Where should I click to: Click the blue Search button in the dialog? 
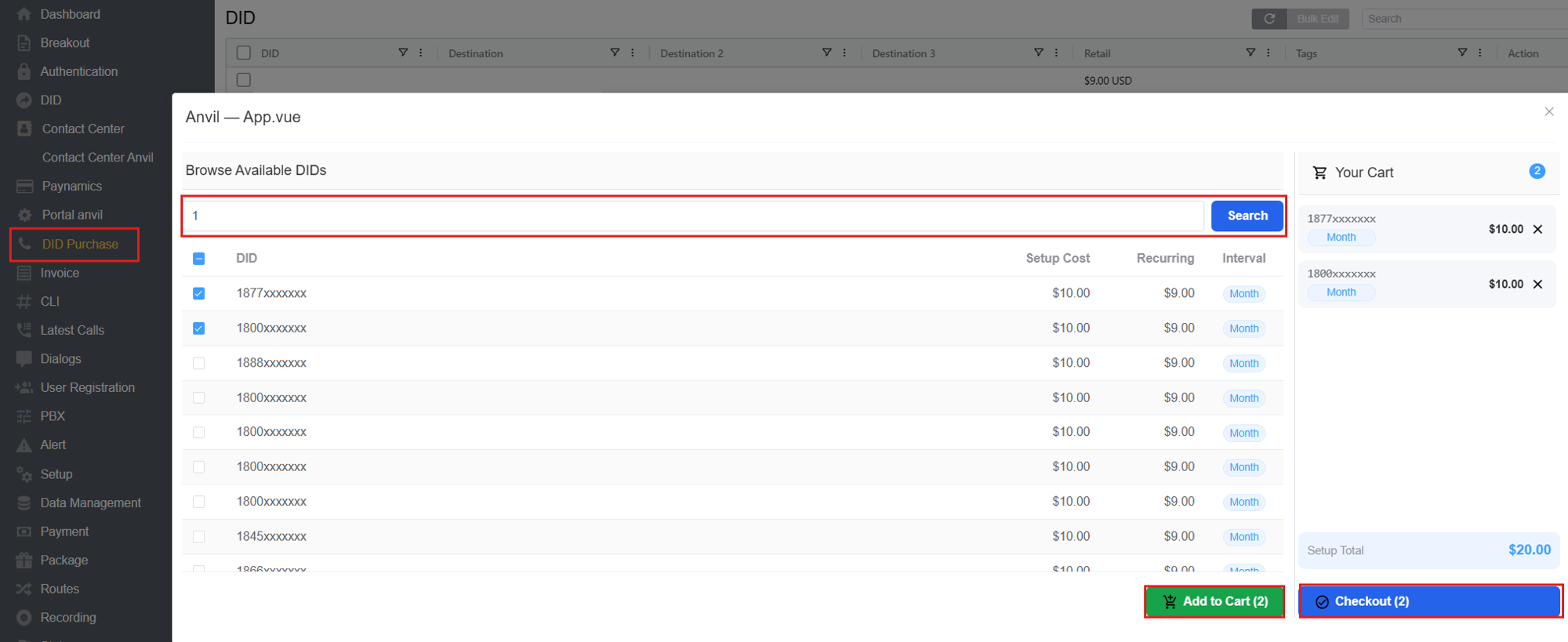click(x=1247, y=216)
